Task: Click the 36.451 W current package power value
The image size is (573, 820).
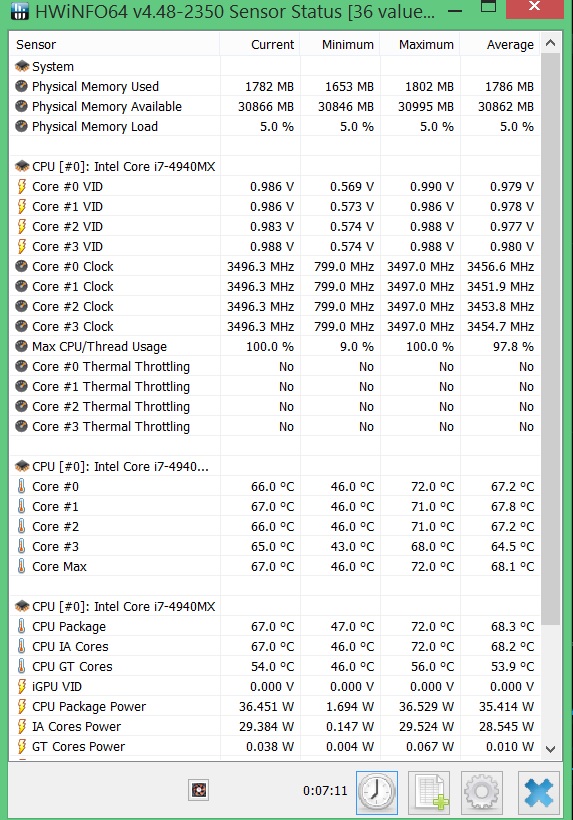Action: pyautogui.click(x=266, y=707)
